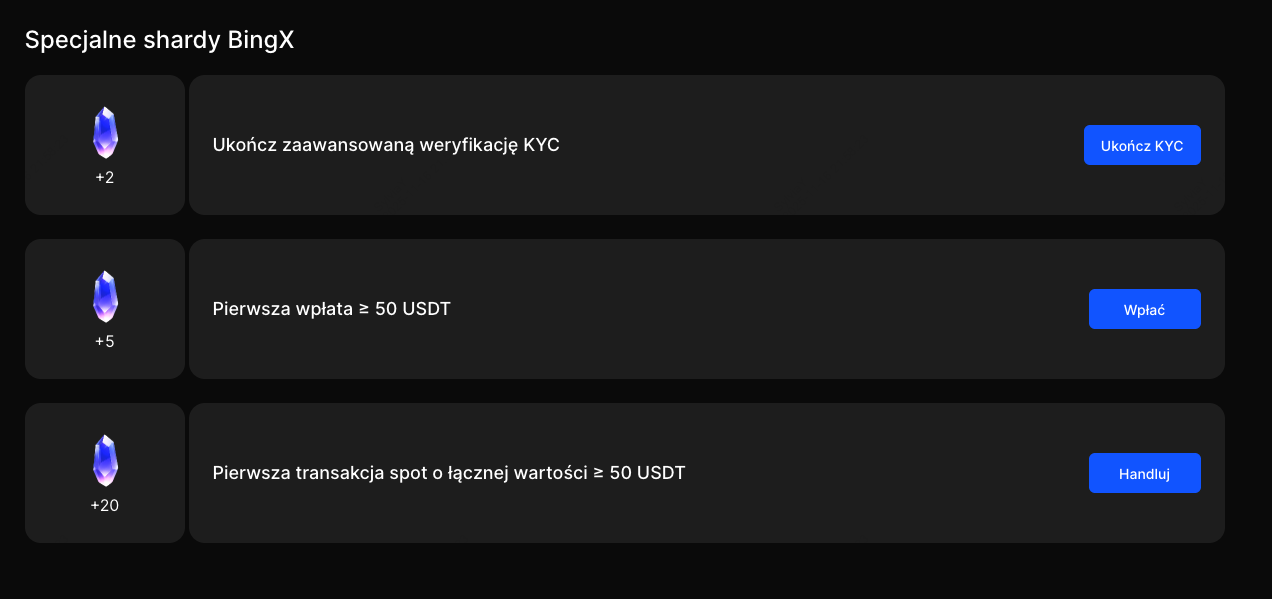The width and height of the screenshot is (1272, 599).
Task: Click the shard crystal icon above +20
Action: click(105, 460)
